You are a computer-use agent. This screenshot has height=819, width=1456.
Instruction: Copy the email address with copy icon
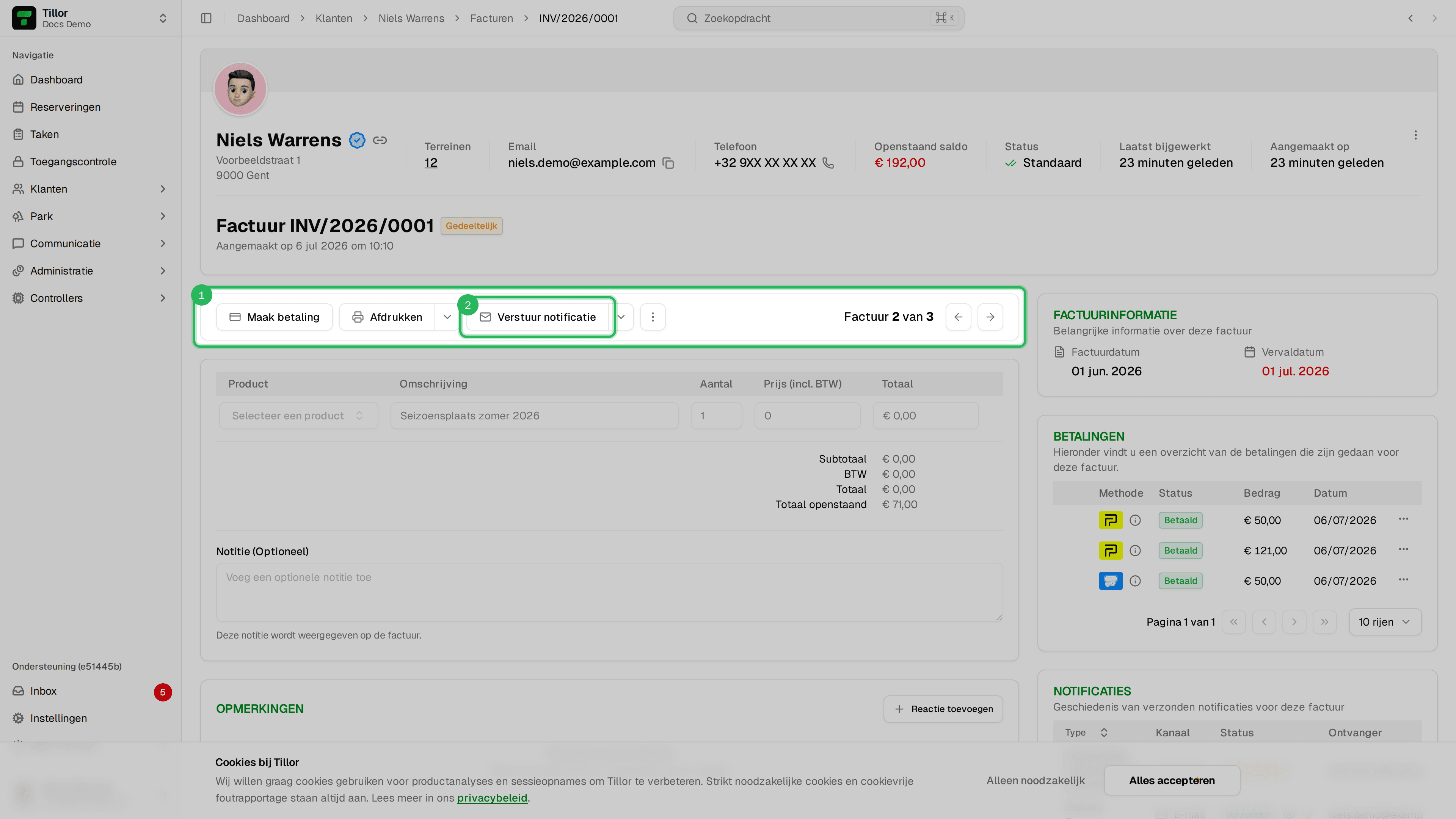[x=668, y=163]
